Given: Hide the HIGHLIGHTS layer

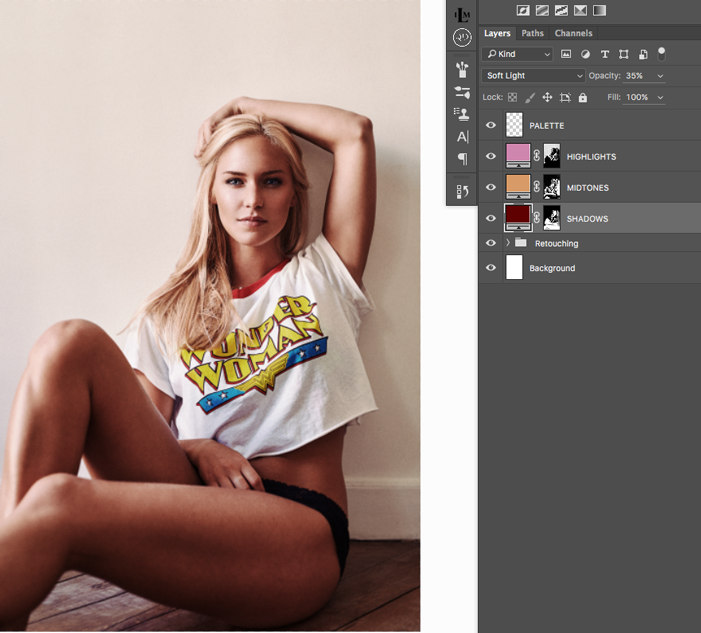Looking at the screenshot, I should click(x=490, y=156).
